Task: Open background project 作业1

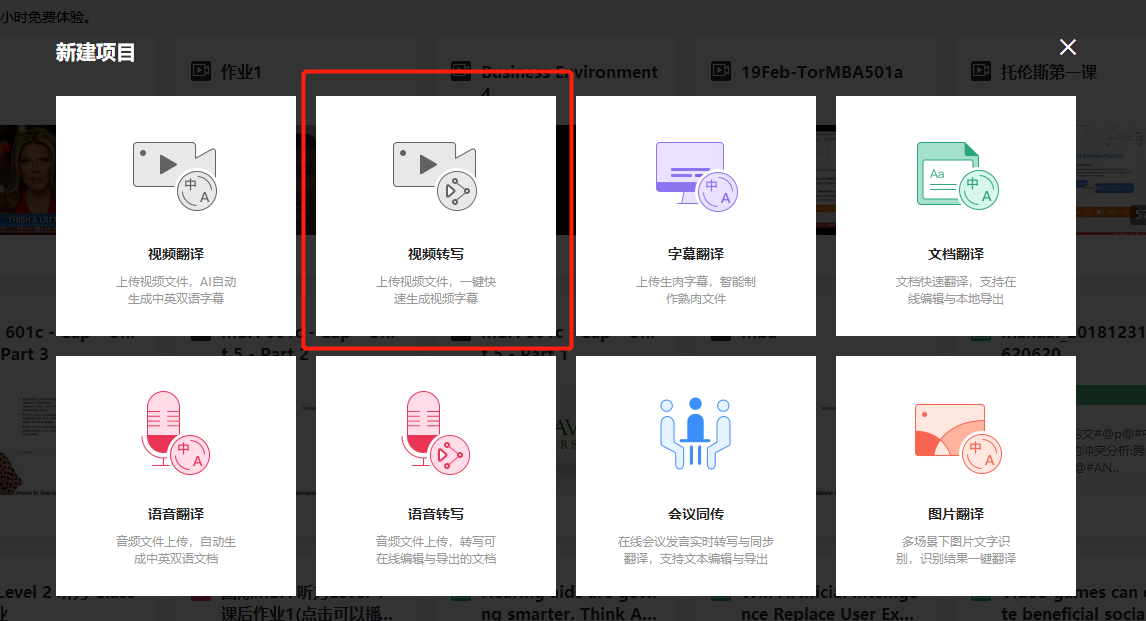Action: [x=241, y=72]
